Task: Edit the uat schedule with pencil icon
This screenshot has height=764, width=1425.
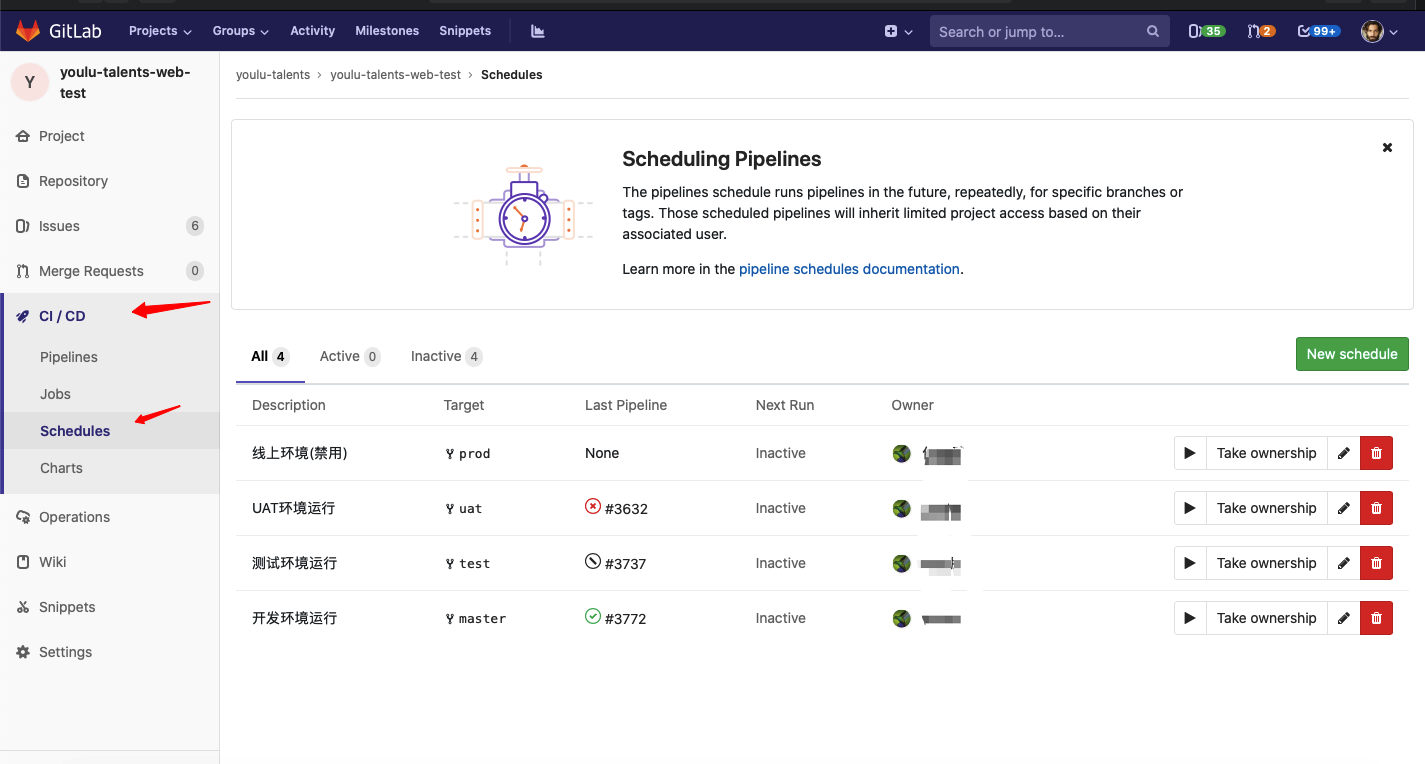Action: (1343, 508)
